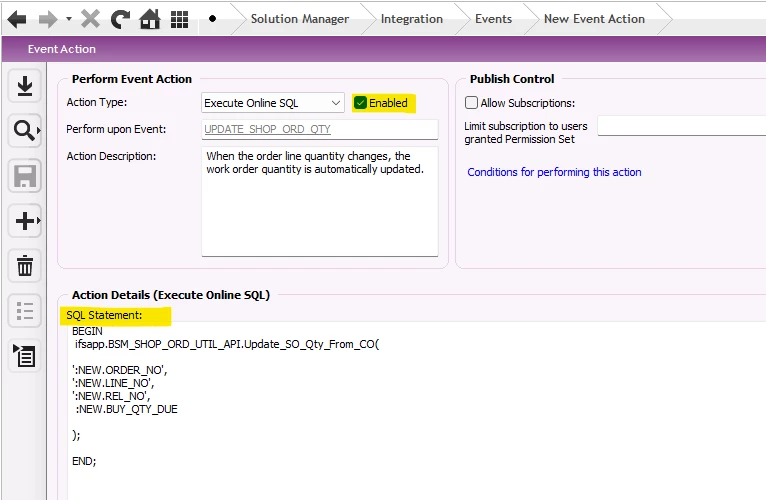This screenshot has height=500, width=766.
Task: Click into the Action Description text box
Action: point(319,201)
